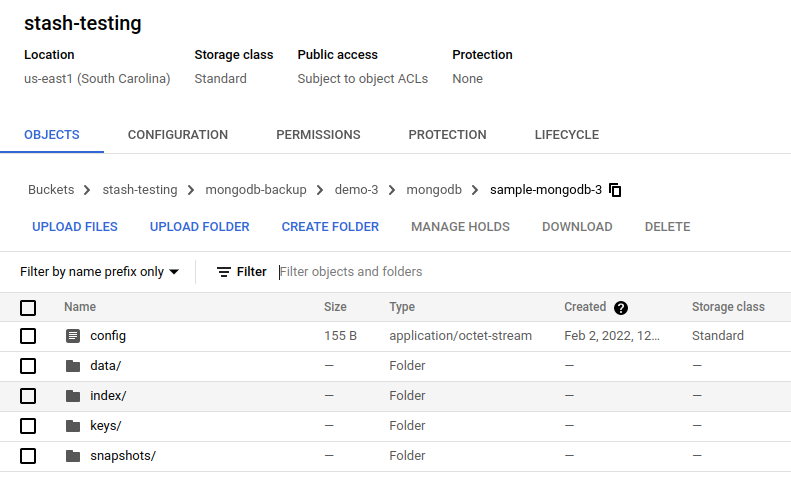Click the keys/ folder icon

tap(72, 426)
